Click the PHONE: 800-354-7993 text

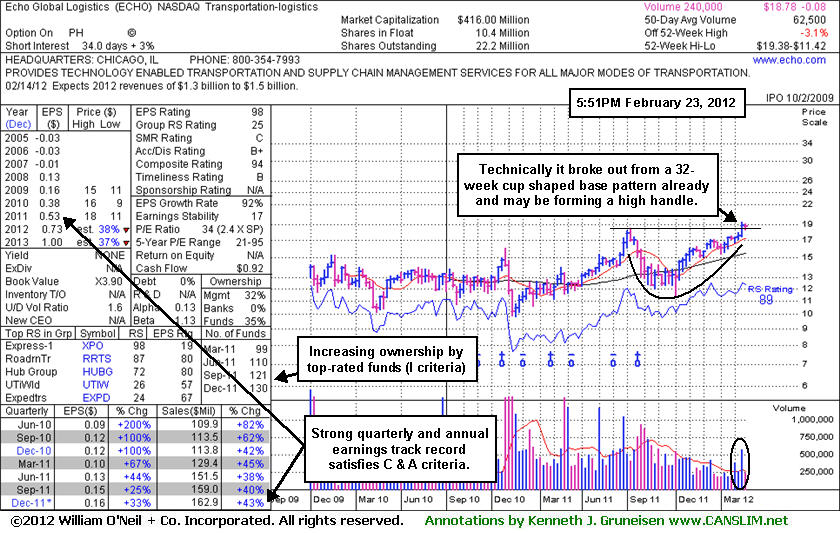245,59
